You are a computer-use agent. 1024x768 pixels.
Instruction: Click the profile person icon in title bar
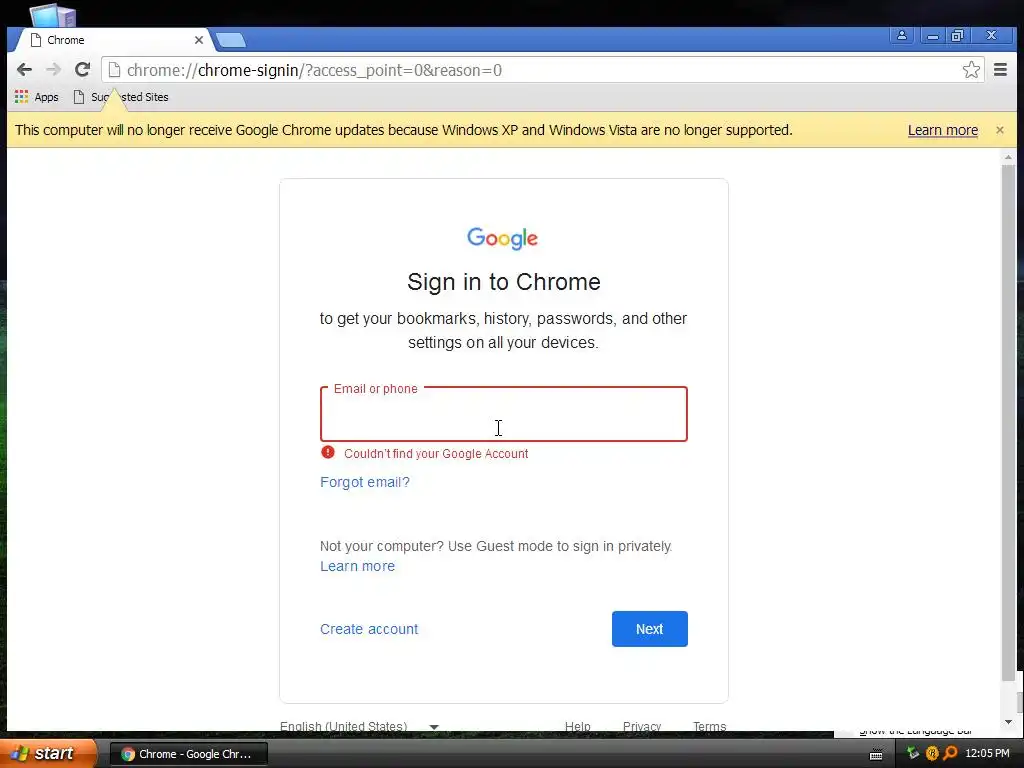coord(902,35)
